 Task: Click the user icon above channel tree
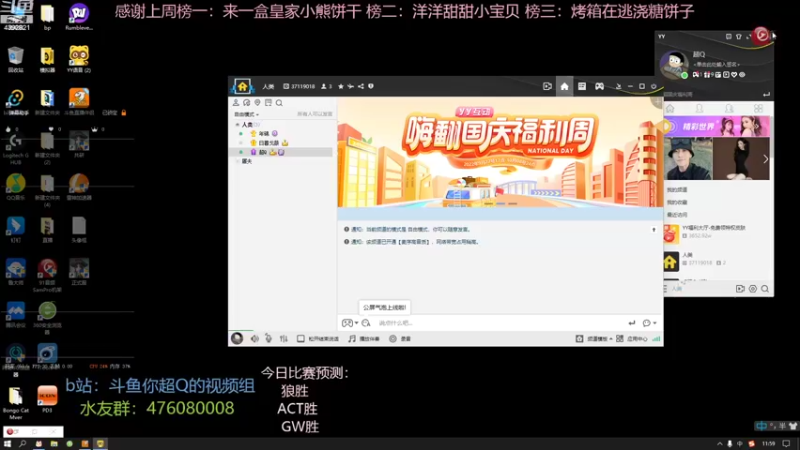[x=236, y=103]
